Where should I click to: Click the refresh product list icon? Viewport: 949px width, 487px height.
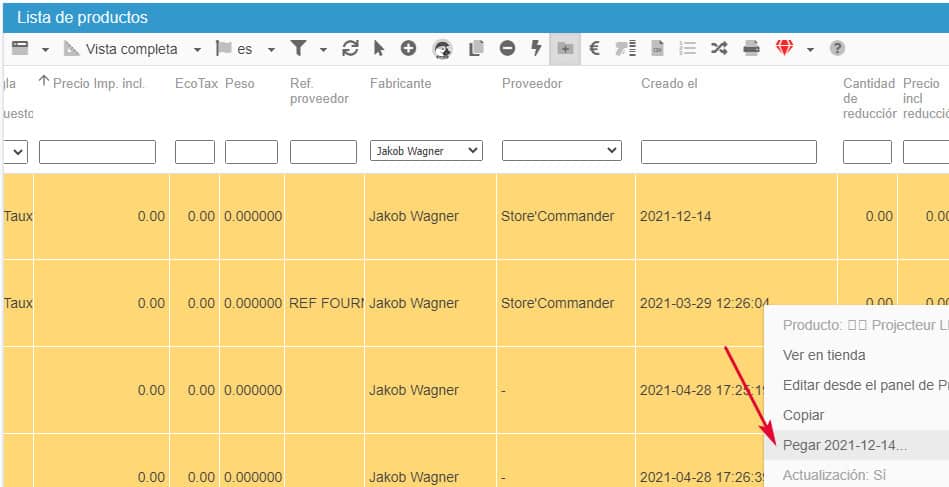pos(350,48)
